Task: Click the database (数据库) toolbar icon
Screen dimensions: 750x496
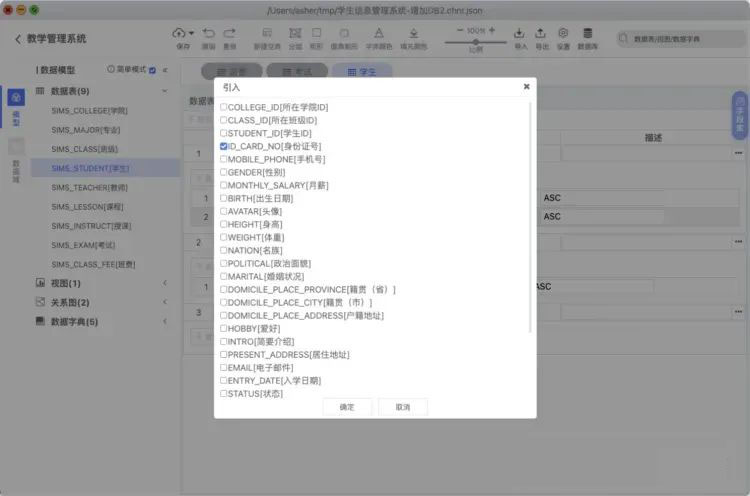Action: [x=587, y=33]
